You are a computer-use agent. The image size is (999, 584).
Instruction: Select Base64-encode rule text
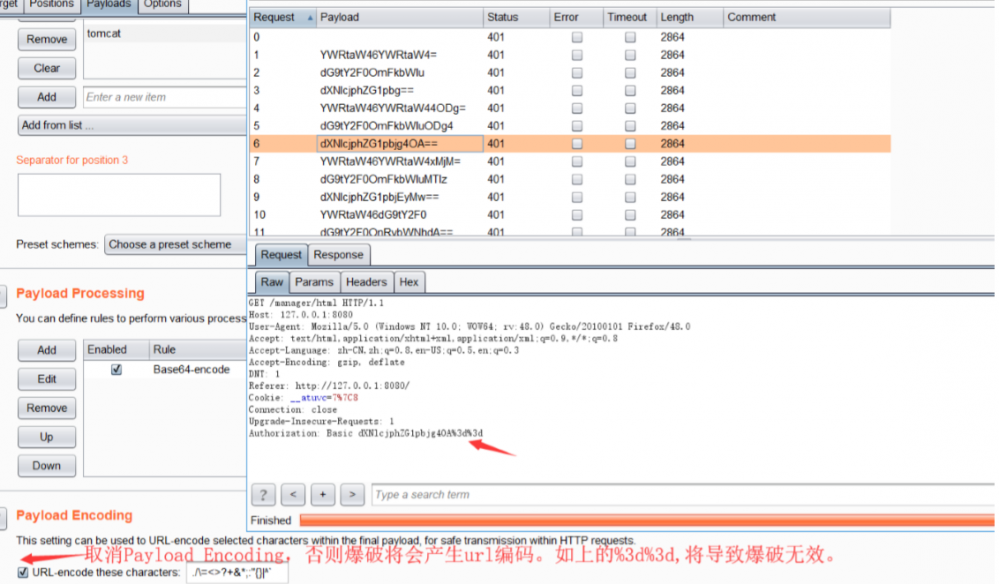click(x=191, y=369)
